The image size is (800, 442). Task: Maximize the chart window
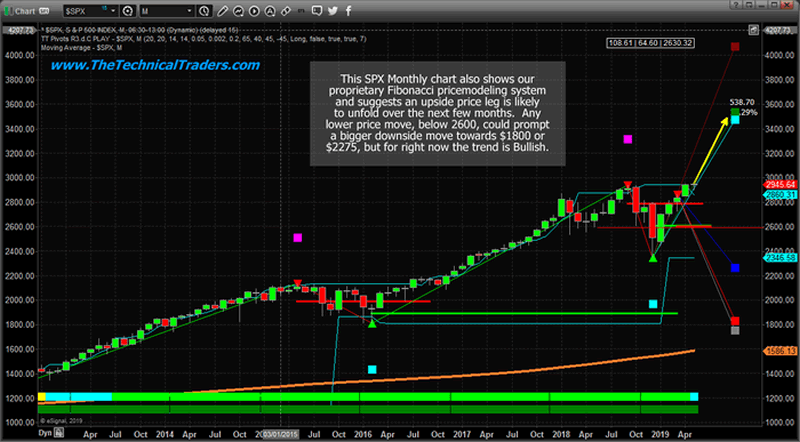(x=773, y=5)
